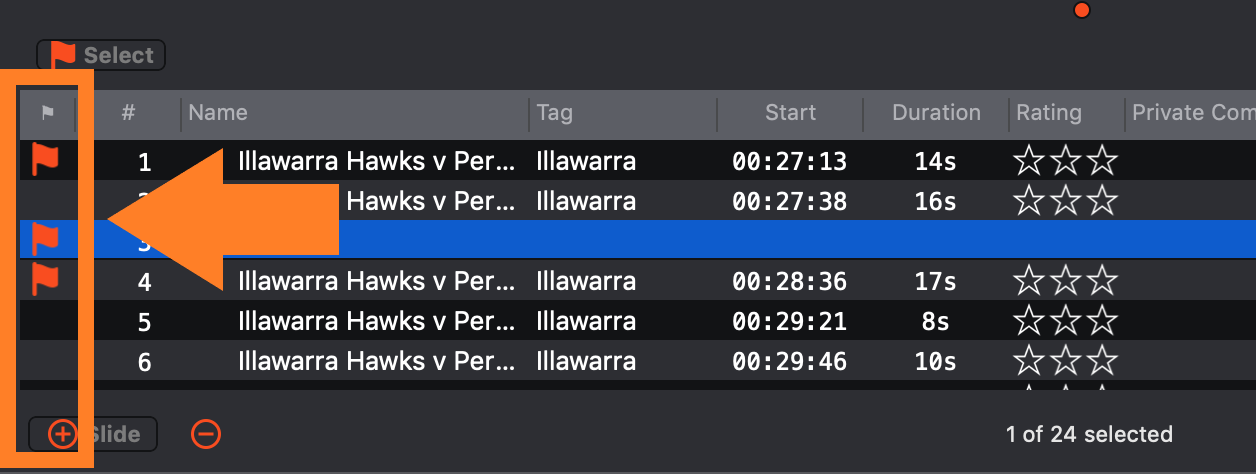Select clip 6 starting at 00:29:46
This screenshot has width=1256, height=474.
coord(638,361)
